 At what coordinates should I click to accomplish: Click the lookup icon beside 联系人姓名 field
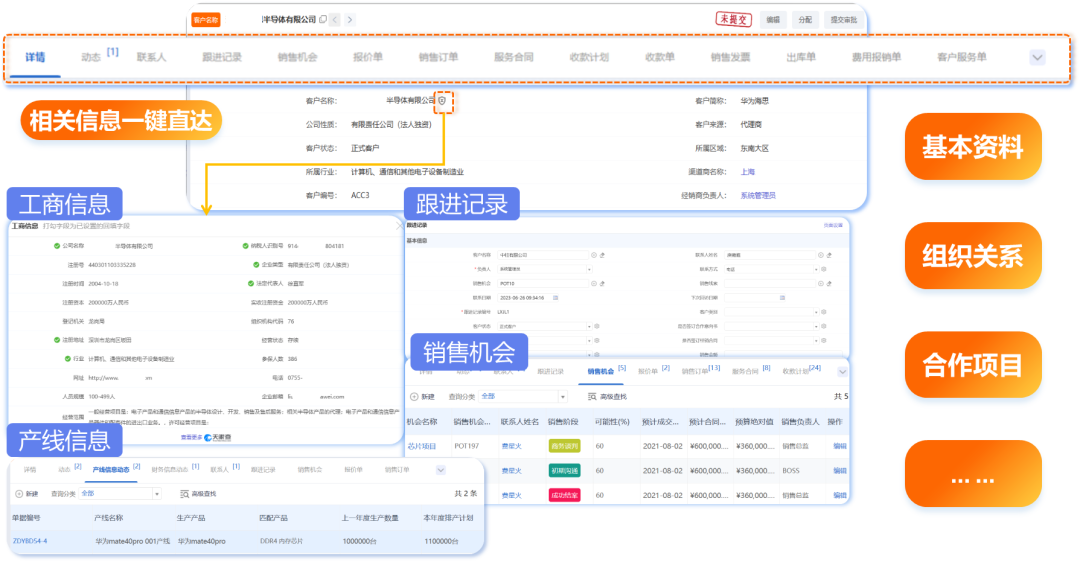[821, 255]
